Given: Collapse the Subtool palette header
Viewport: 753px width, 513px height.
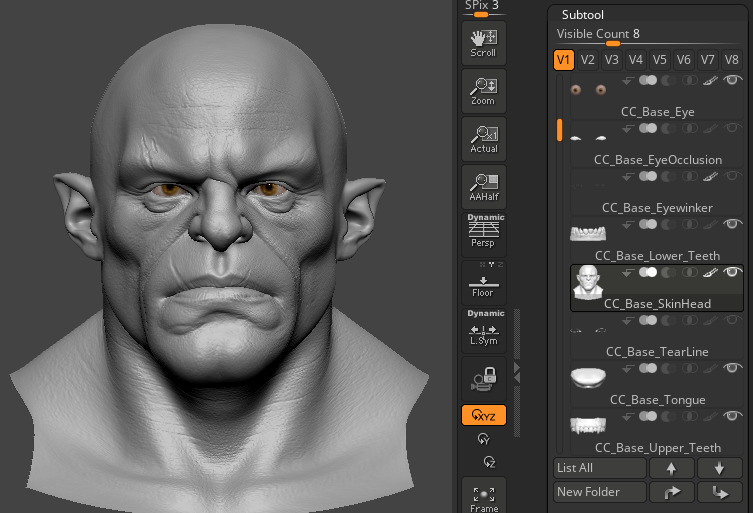Looking at the screenshot, I should click(583, 15).
